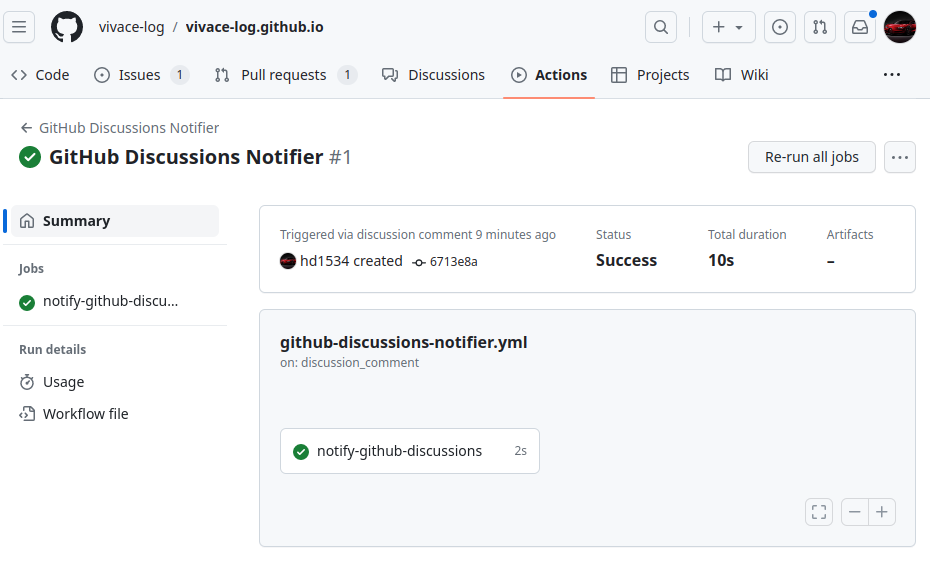930x570 pixels.
Task: Open the issues icon in header
Action: coord(779,27)
